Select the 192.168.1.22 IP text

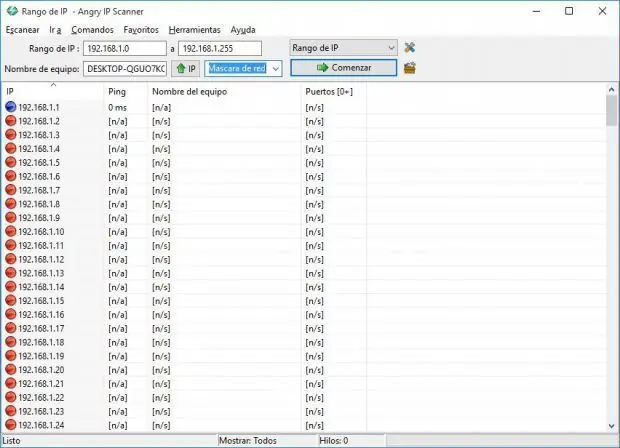point(41,398)
